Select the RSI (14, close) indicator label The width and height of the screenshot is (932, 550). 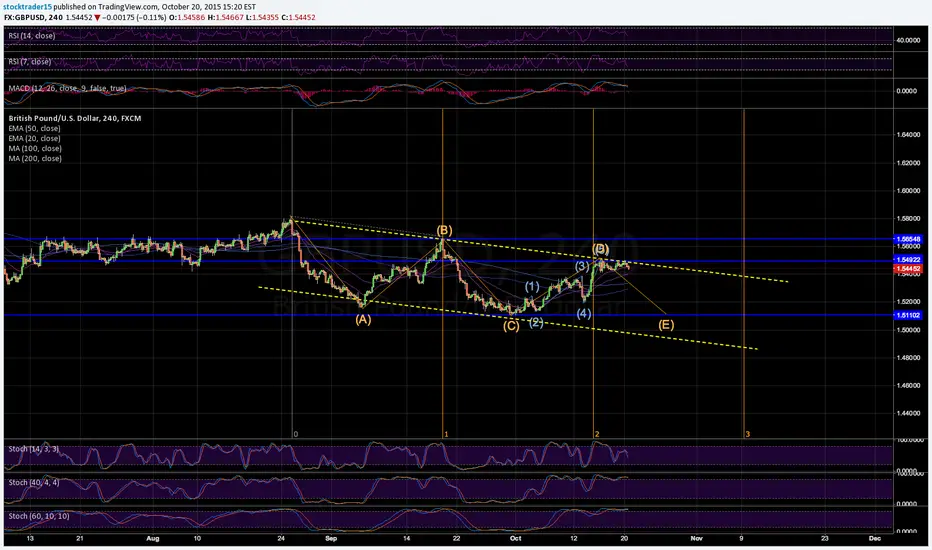[x=32, y=36]
